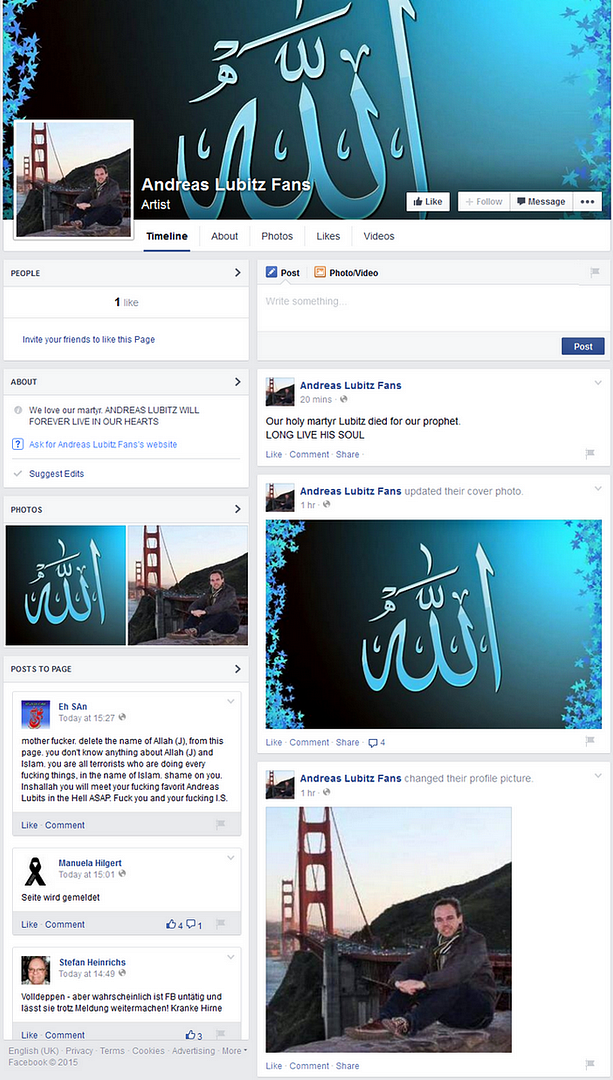Viewport: 613px width, 1080px height.
Task: Open the large cover photo image in post
Action: 433,624
